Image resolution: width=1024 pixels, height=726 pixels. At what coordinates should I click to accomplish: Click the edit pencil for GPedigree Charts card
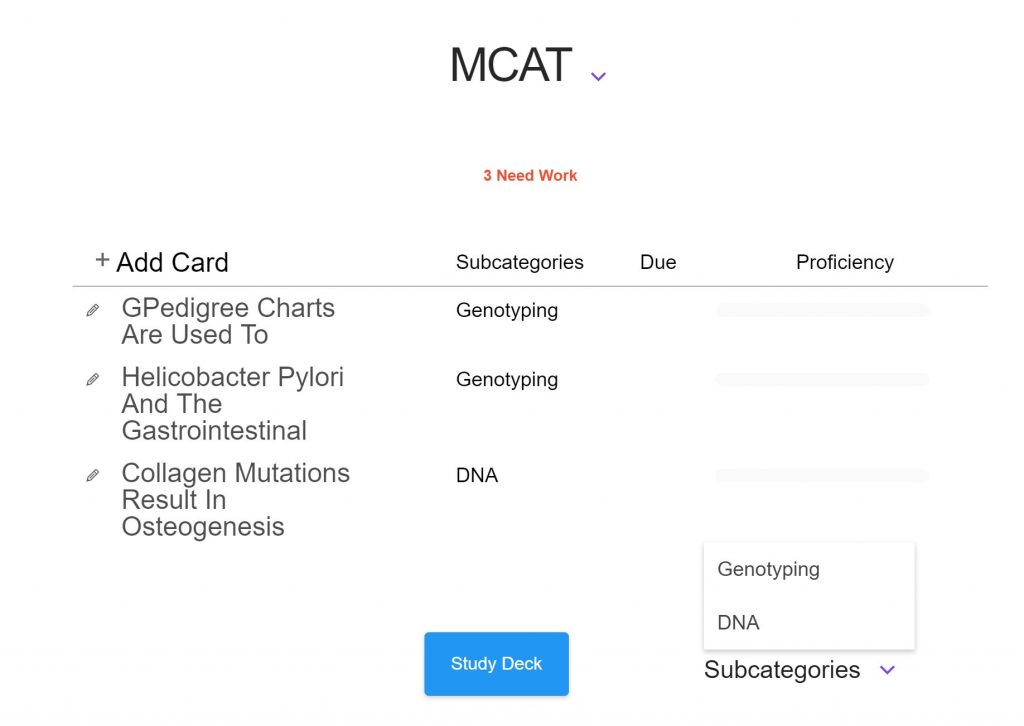pos(93,310)
